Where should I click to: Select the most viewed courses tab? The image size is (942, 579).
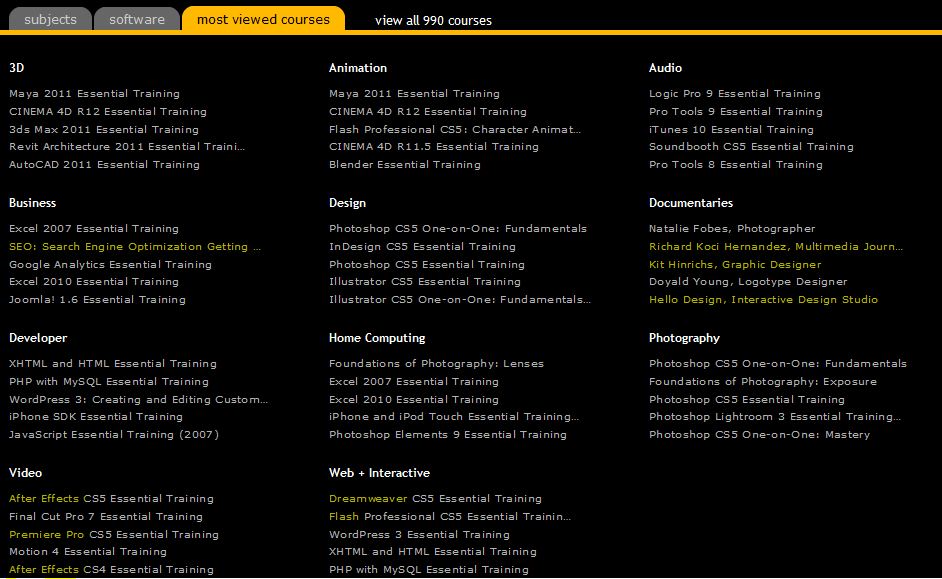point(263,19)
